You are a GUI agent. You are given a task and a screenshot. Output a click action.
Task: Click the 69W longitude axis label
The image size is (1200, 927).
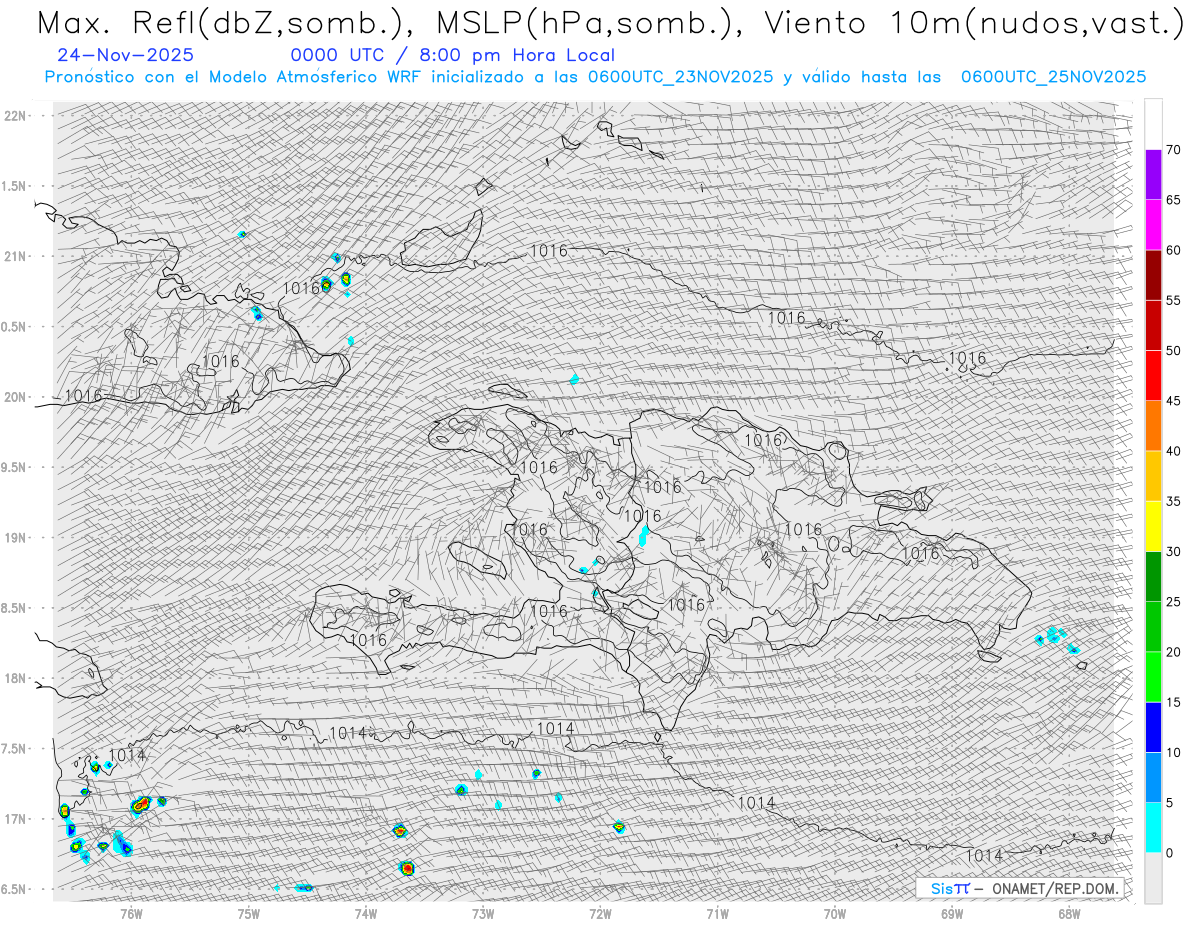[952, 914]
